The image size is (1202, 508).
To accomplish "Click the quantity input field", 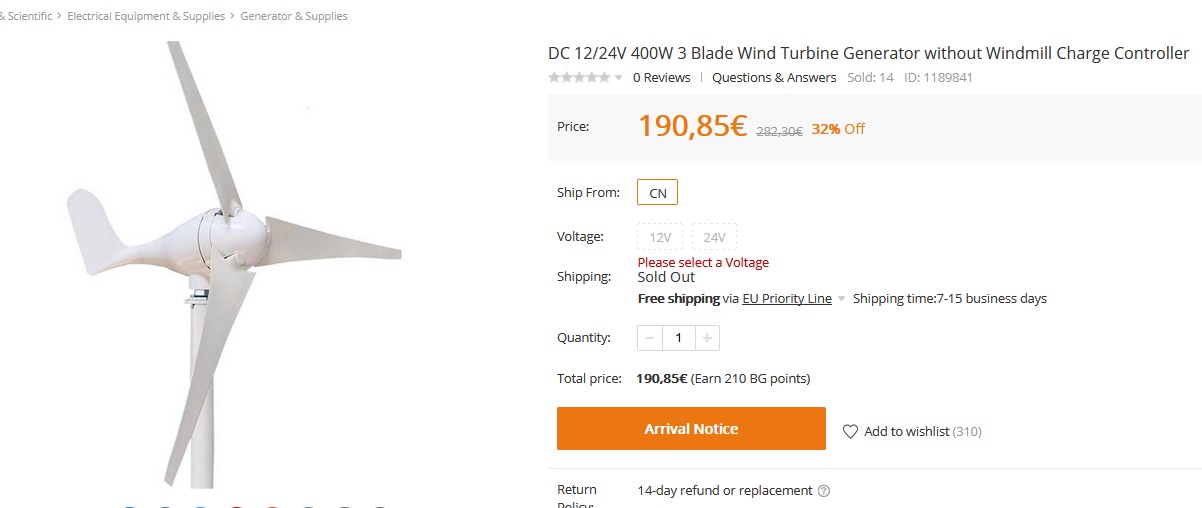I will [679, 338].
